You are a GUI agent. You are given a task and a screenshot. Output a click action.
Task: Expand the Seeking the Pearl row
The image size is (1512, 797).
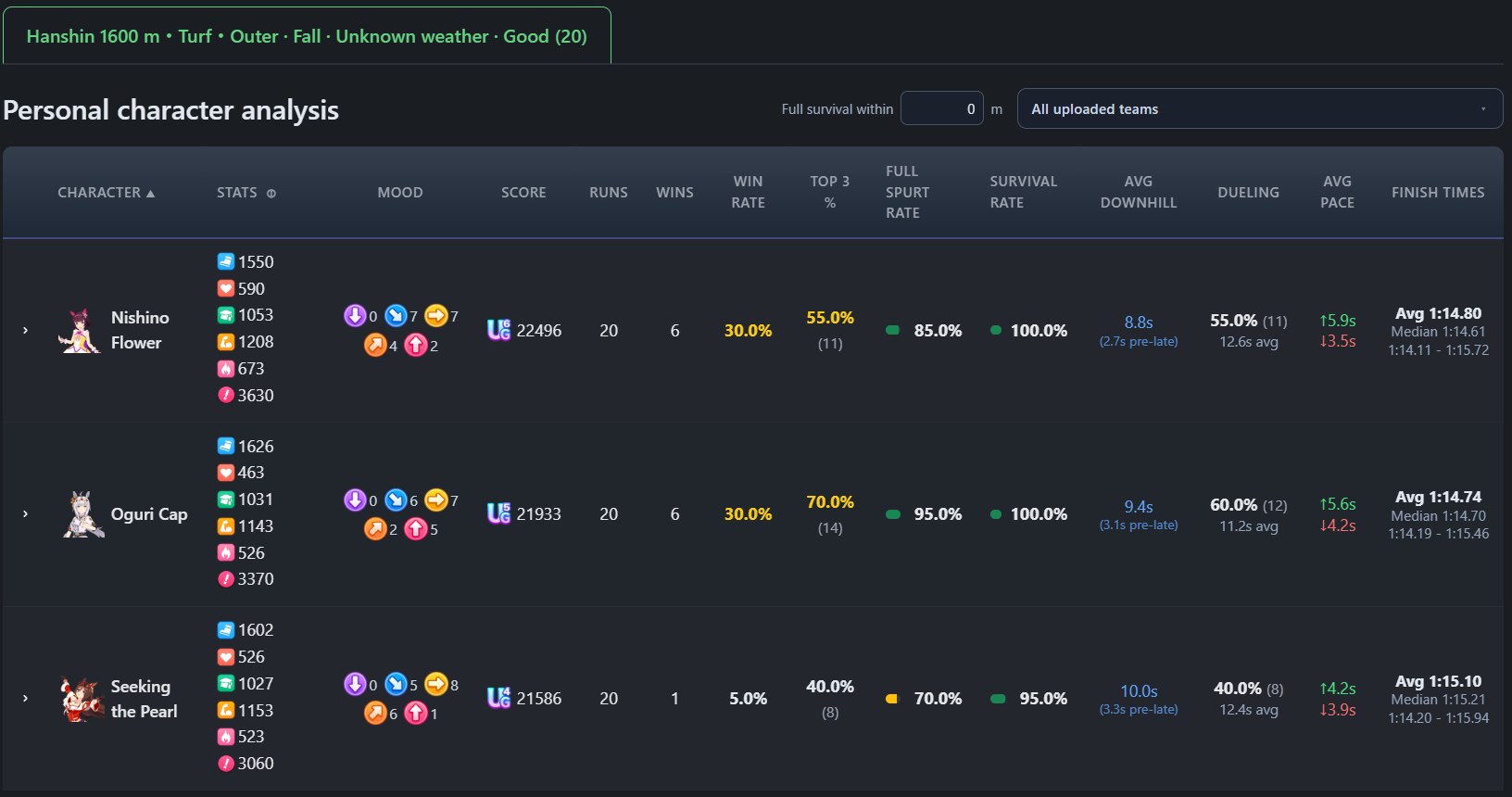point(25,698)
